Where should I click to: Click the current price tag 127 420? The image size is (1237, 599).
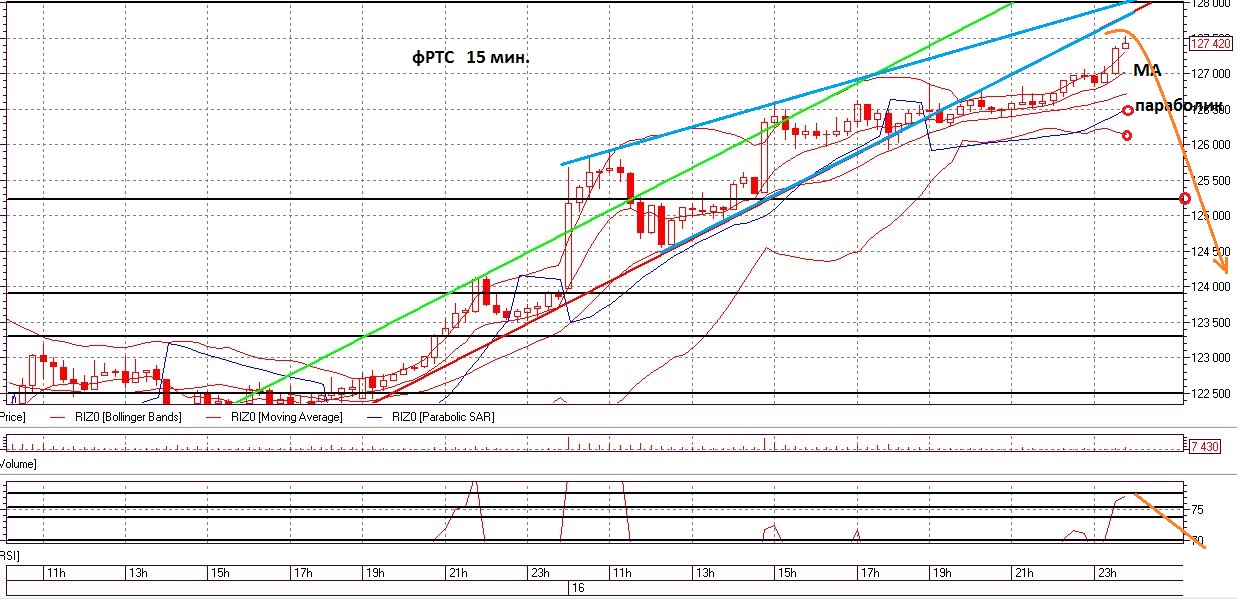pyautogui.click(x=1211, y=43)
